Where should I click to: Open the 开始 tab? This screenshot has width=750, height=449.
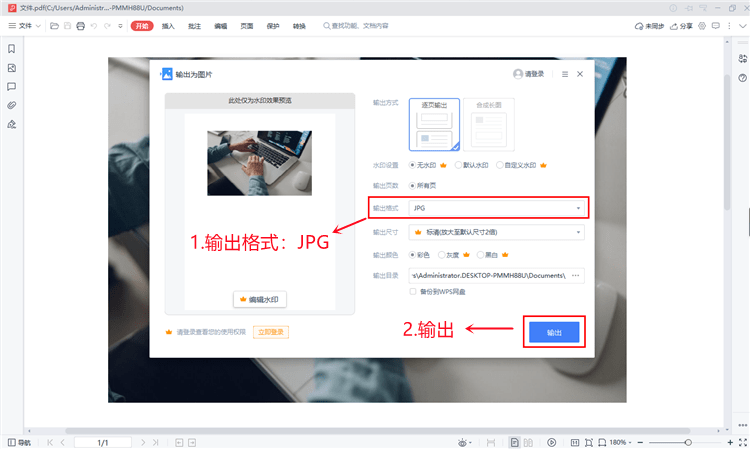(142, 26)
